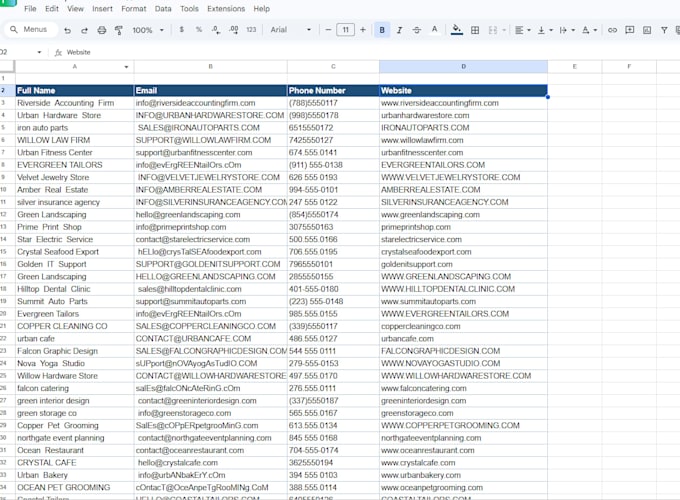Select the Email header cell
This screenshot has width=680, height=500.
210,91
